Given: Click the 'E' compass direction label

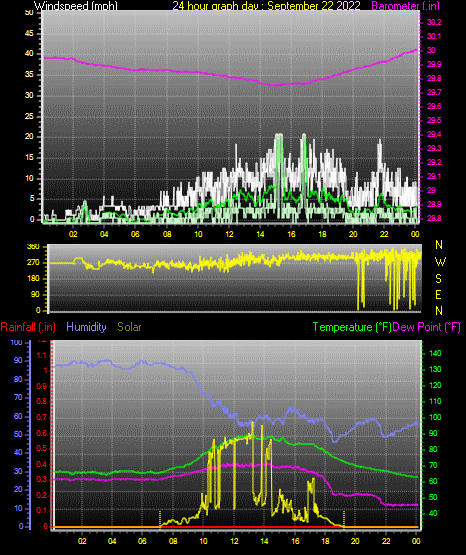Looking at the screenshot, I should pyautogui.click(x=438, y=294).
